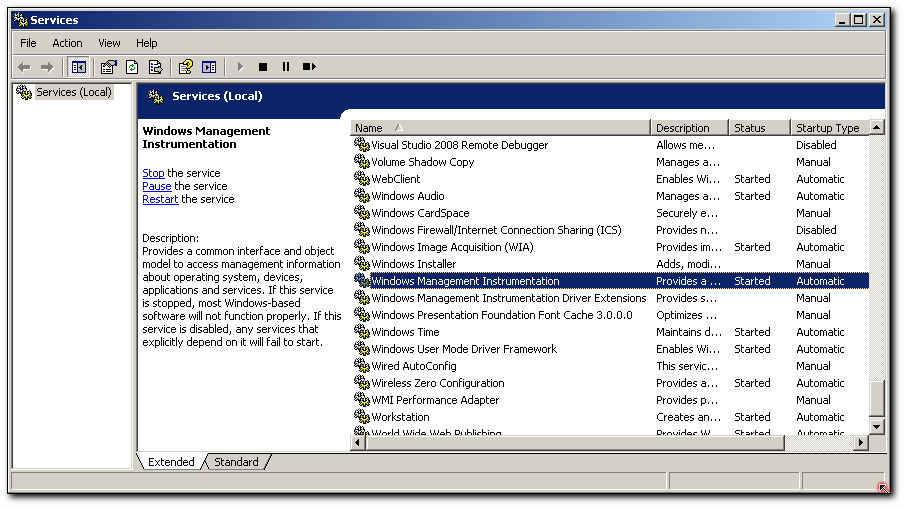Screen dimensions: 904x507
Task: Switch to the Standard tab
Action: (236, 462)
